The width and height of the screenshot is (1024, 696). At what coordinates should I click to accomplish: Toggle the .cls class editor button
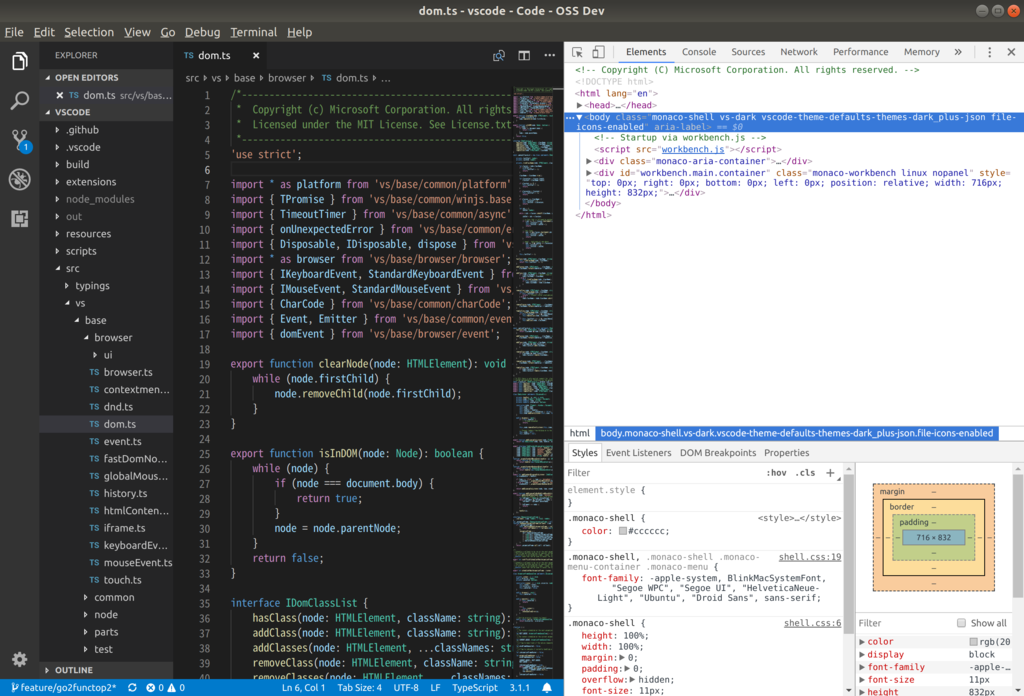coord(805,473)
